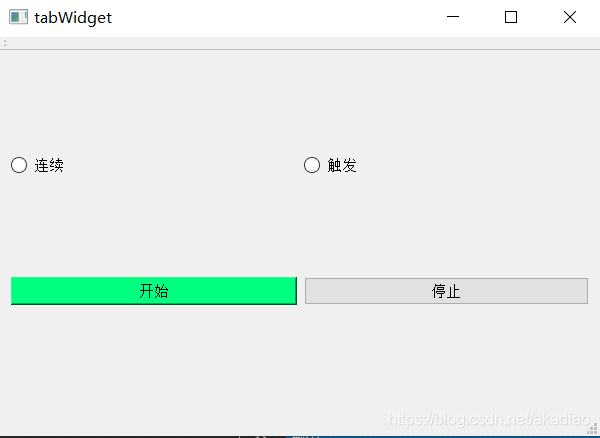
Task: Click the window size grip in bottom corner
Action: point(594,429)
